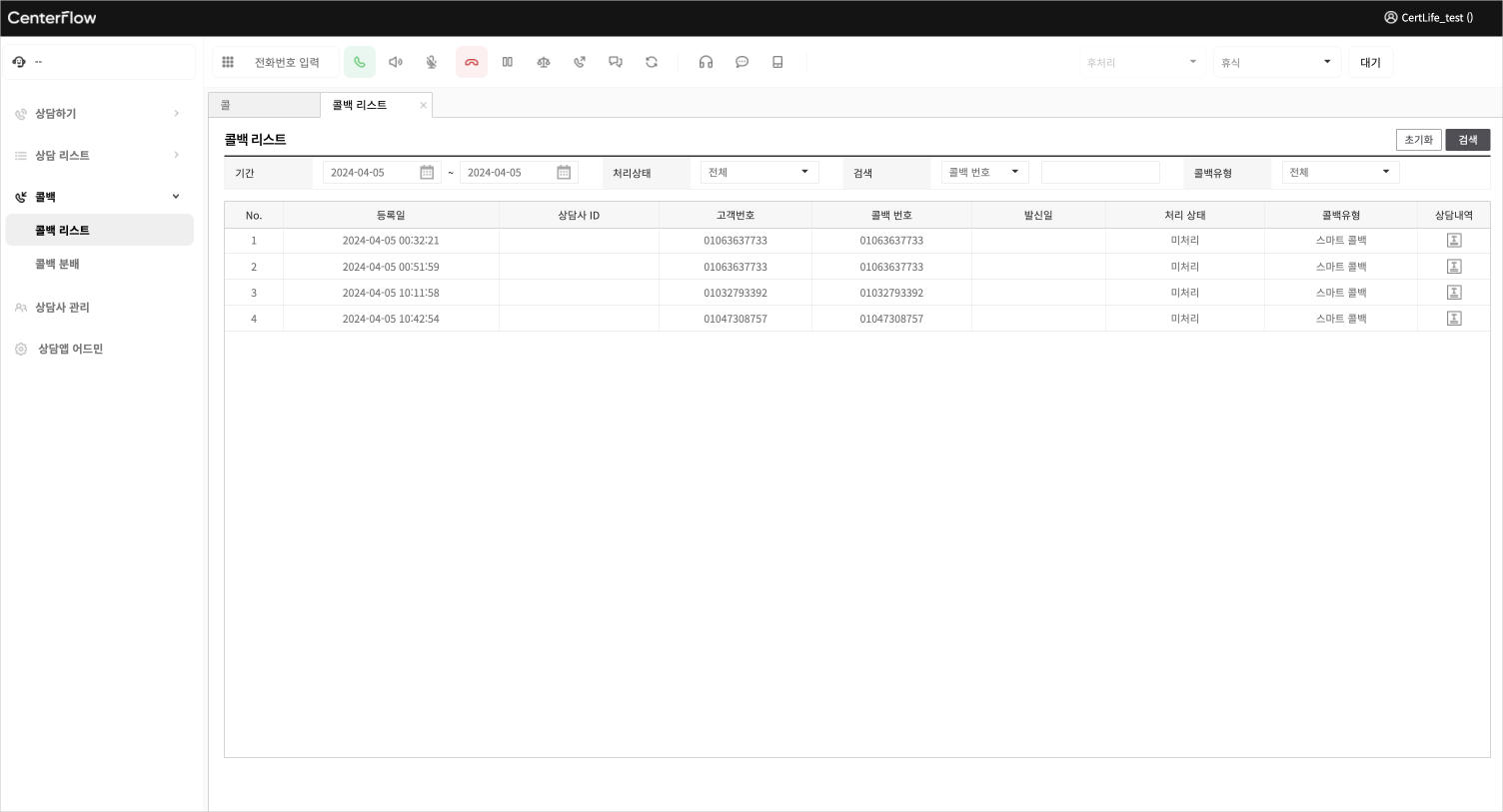The image size is (1503, 812).
Task: Click the headset icon in toolbar
Action: (706, 62)
